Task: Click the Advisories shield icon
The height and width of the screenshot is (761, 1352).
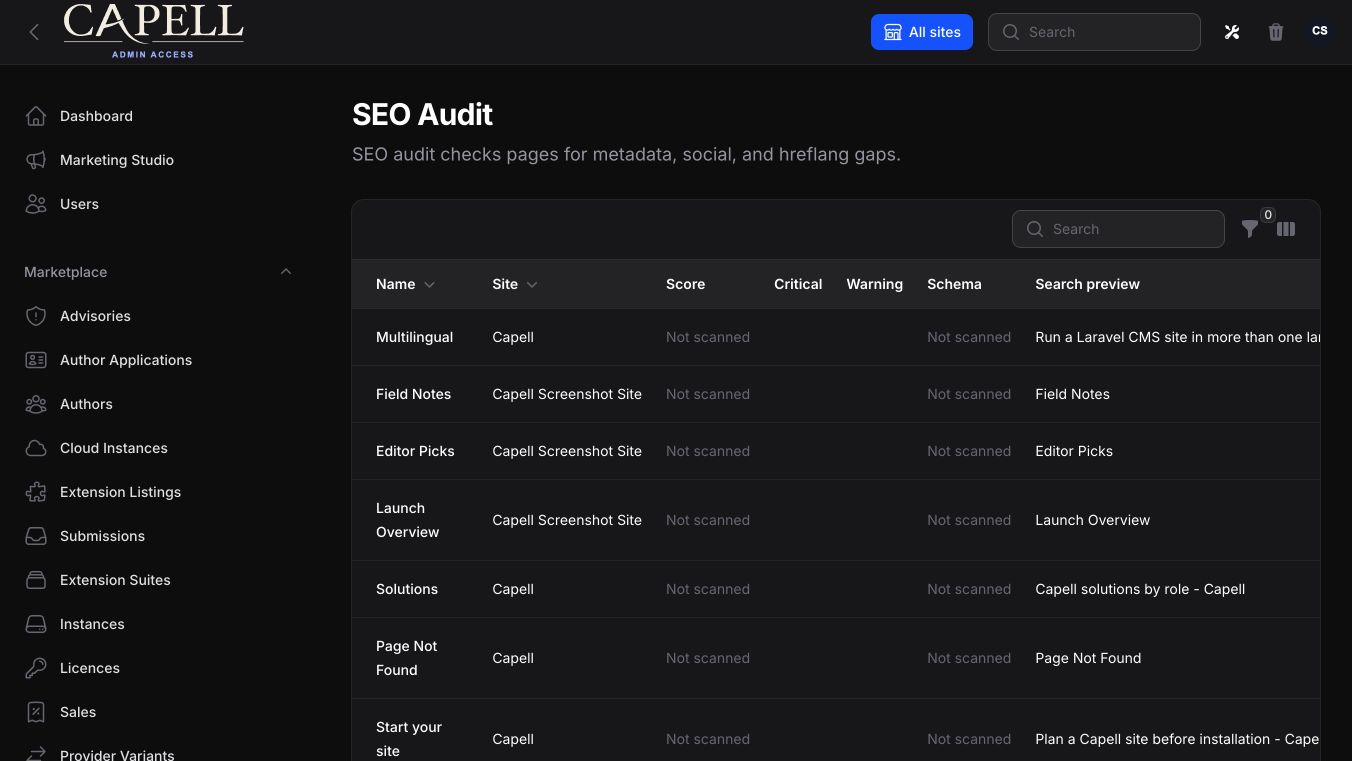Action: pos(36,316)
